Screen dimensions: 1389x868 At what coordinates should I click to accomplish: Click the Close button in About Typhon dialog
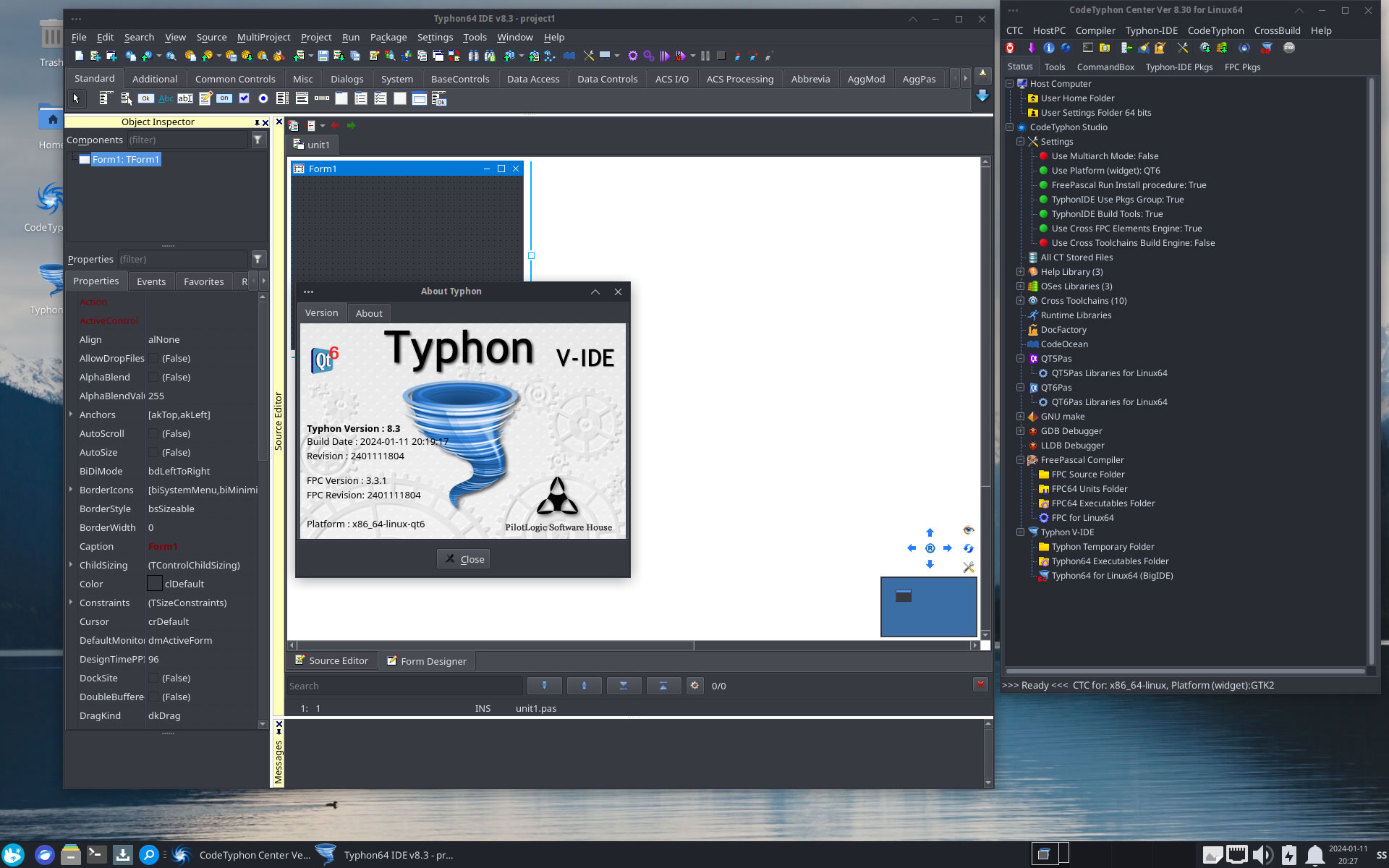[x=464, y=559]
